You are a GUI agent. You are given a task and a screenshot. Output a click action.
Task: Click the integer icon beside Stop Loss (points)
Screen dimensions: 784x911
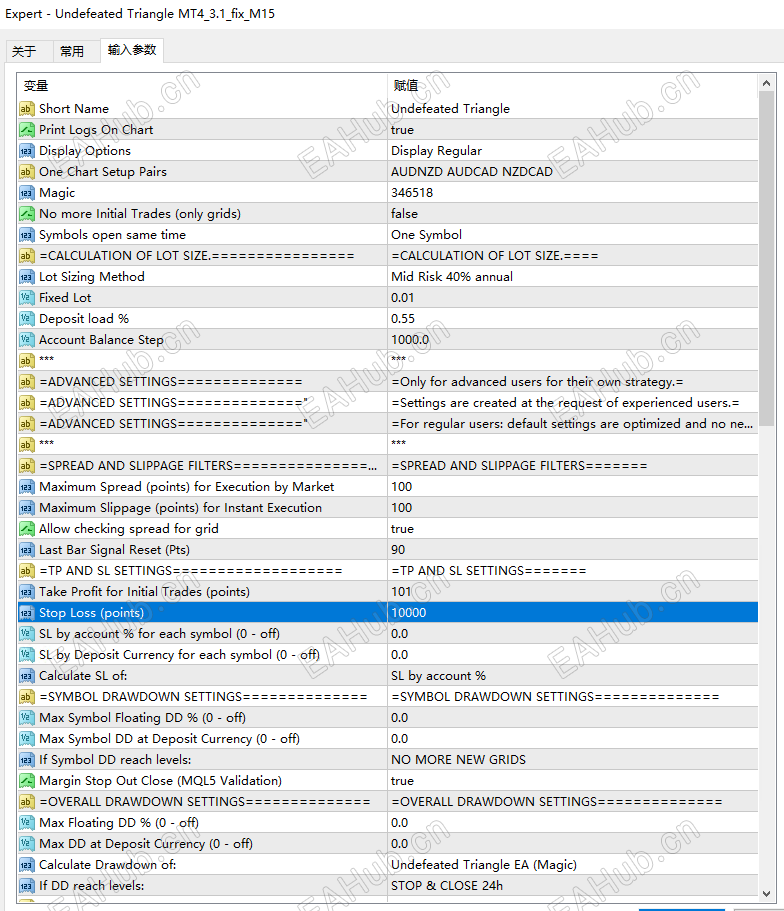click(x=27, y=613)
